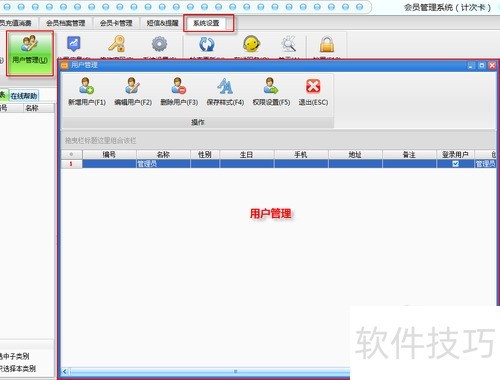Image resolution: width=500 pixels, height=380 pixels.
Task: Click the 性别 column header
Action: (x=205, y=154)
